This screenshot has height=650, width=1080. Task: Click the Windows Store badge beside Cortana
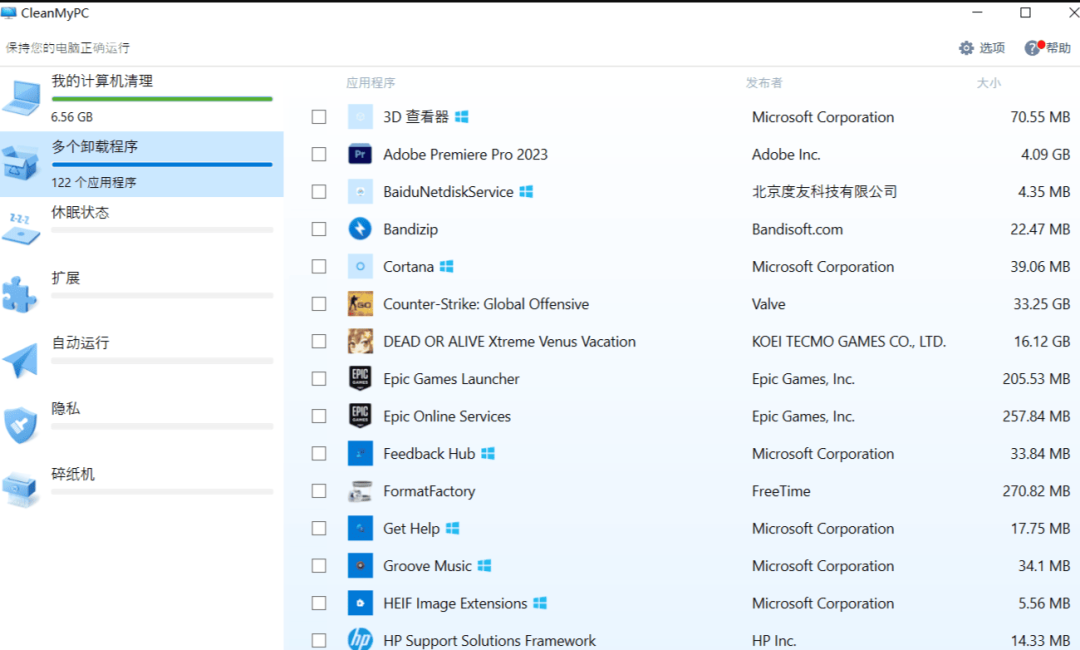pos(446,266)
